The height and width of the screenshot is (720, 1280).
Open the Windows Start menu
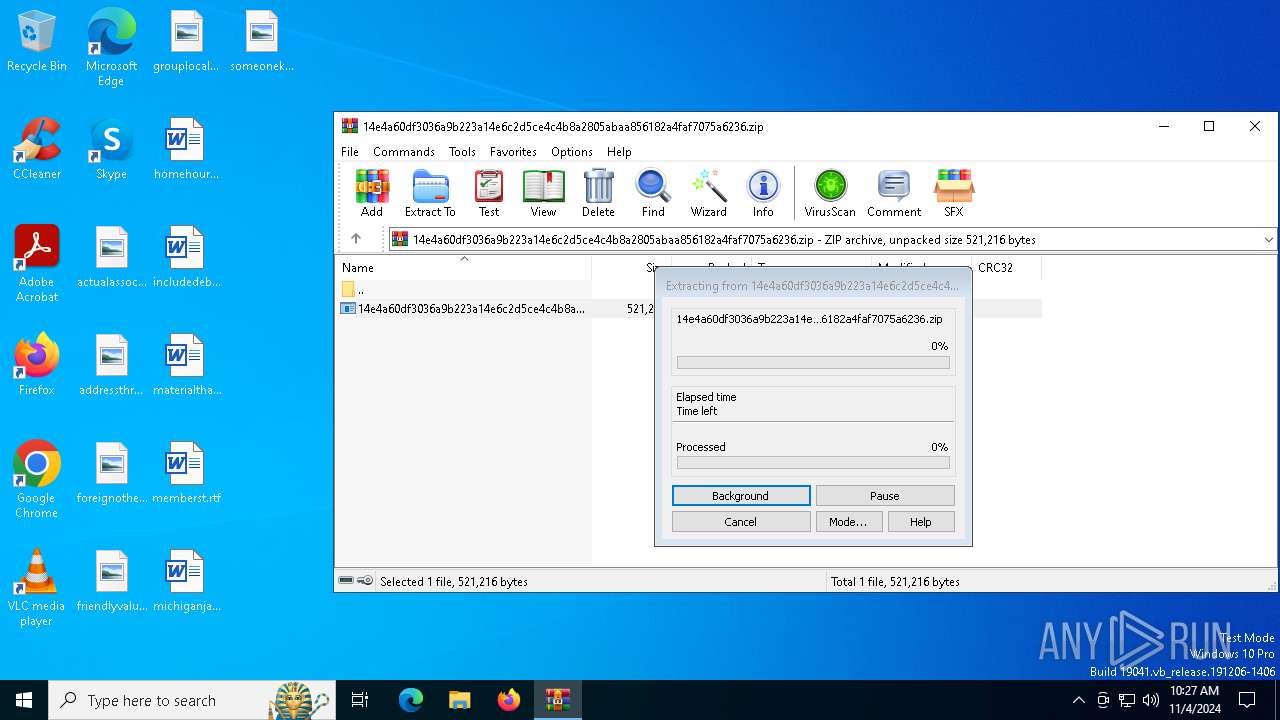pyautogui.click(x=24, y=700)
